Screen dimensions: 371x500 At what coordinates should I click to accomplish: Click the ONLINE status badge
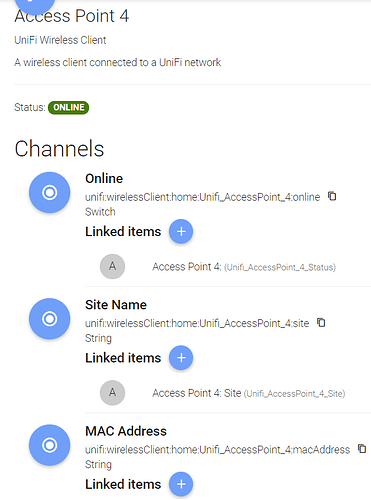(x=68, y=107)
